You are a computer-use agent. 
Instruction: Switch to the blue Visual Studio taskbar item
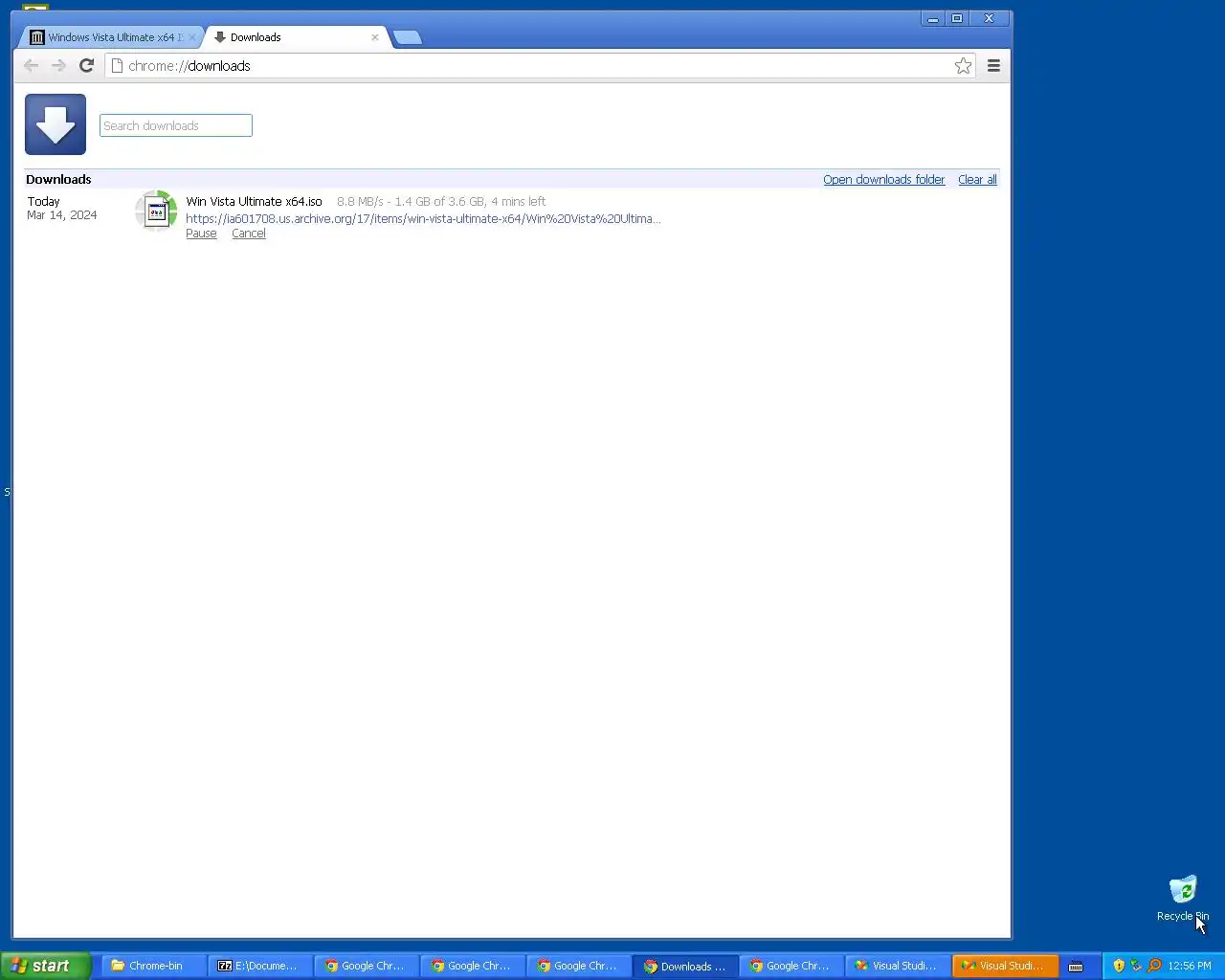(898, 966)
